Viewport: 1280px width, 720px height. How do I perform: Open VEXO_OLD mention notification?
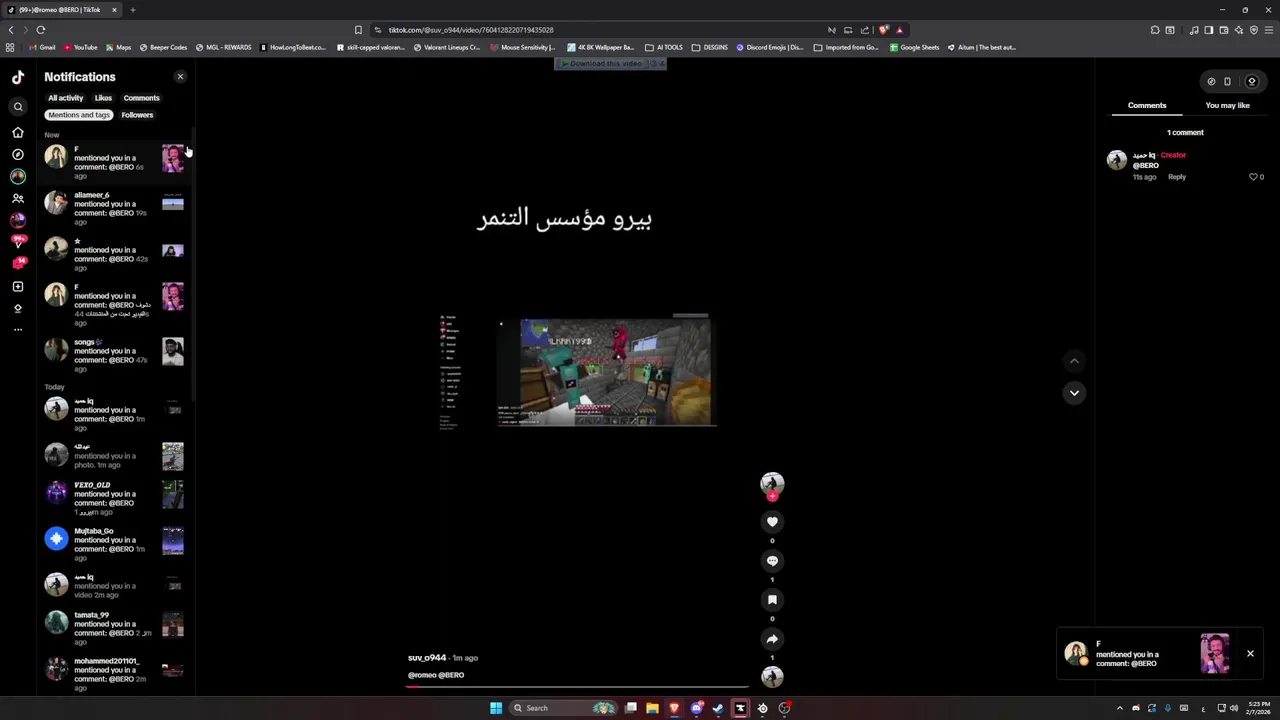[x=114, y=498]
